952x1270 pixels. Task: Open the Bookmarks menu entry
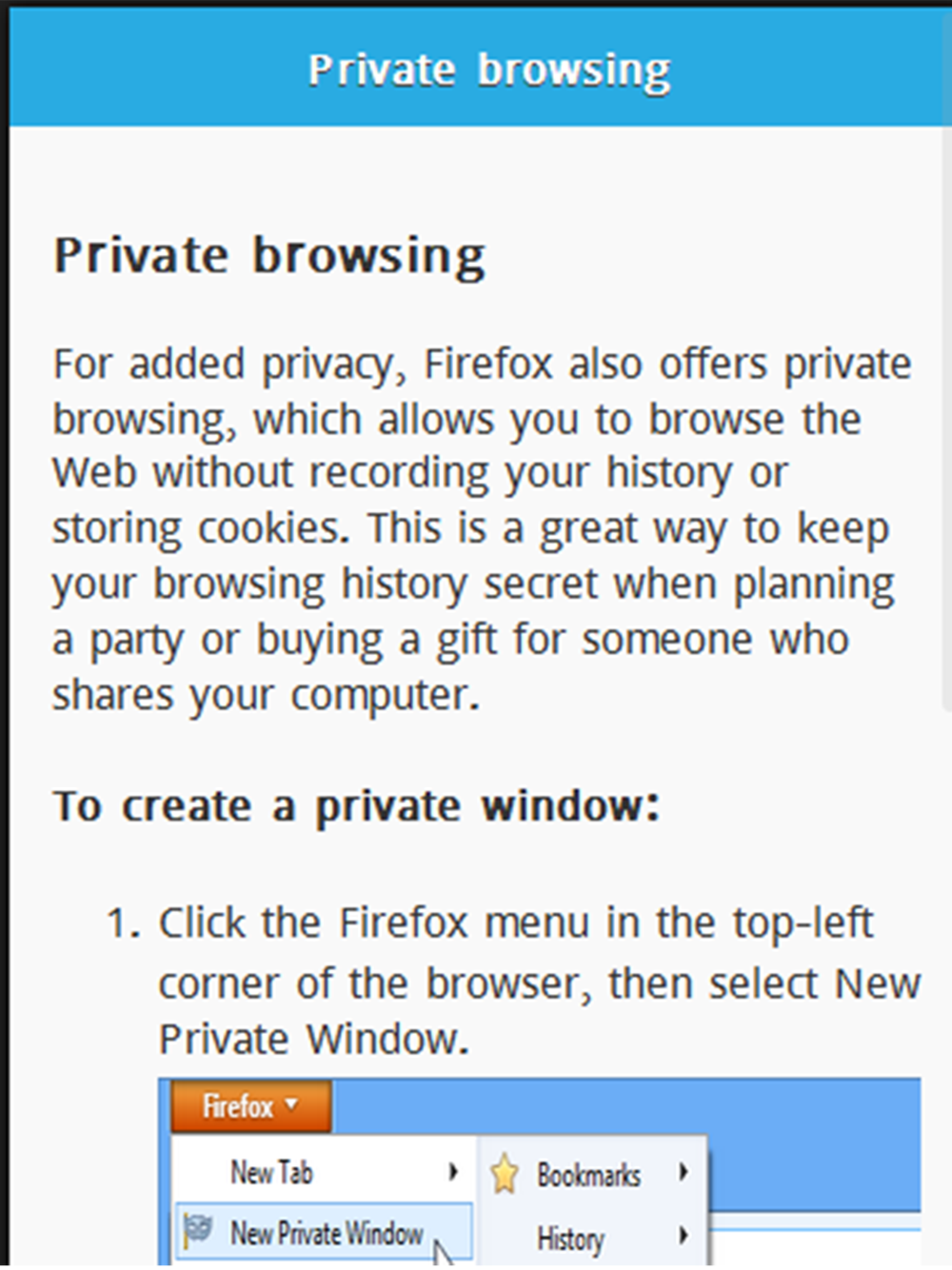(x=588, y=1175)
